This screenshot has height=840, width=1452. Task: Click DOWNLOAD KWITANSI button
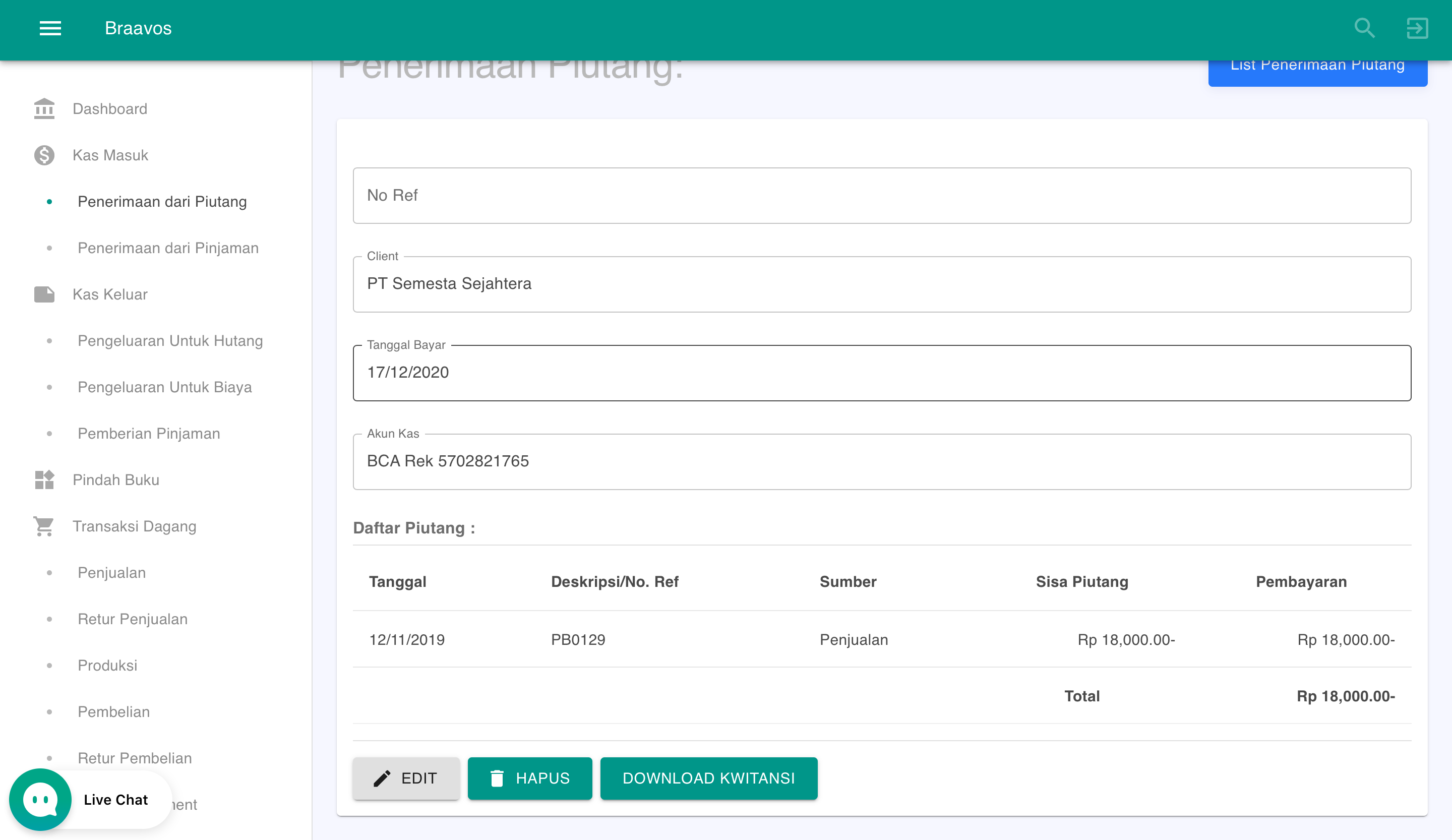point(708,778)
